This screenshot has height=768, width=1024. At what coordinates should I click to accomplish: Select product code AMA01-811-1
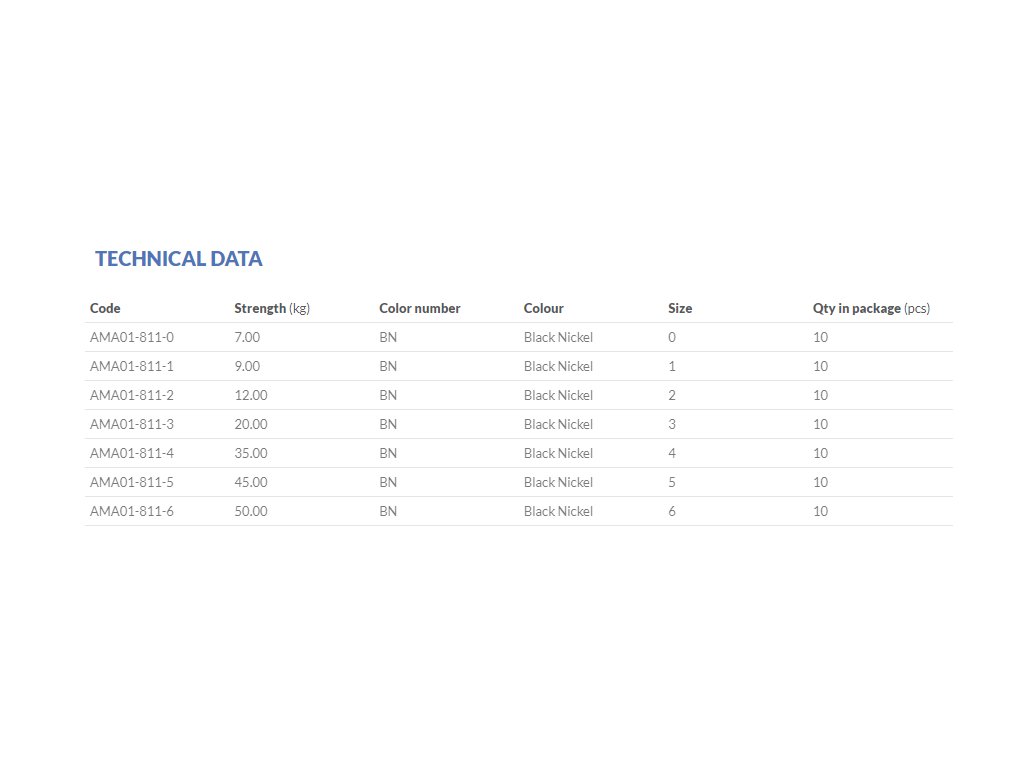click(132, 366)
